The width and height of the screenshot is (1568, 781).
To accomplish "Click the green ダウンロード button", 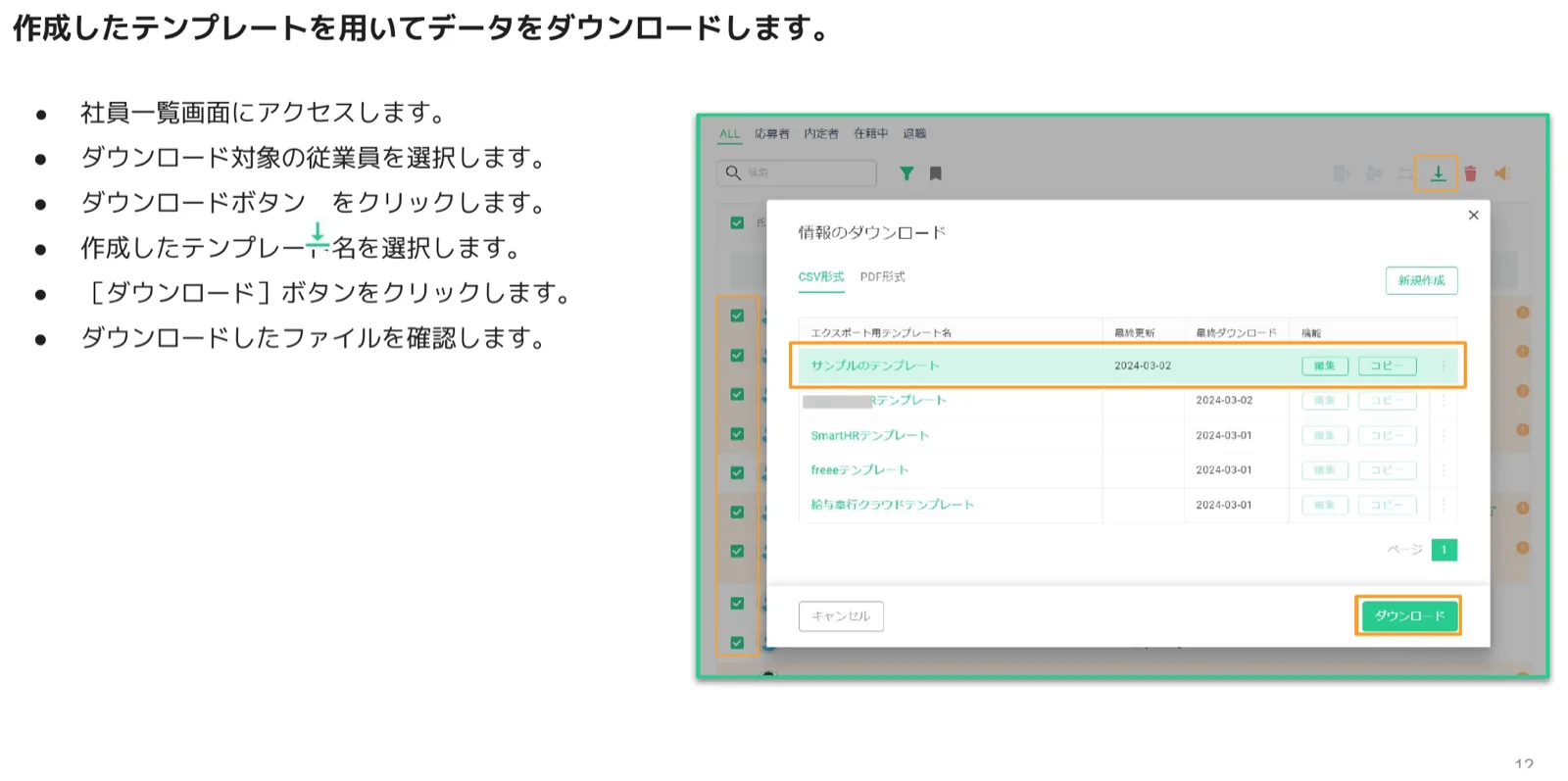I will (1409, 616).
